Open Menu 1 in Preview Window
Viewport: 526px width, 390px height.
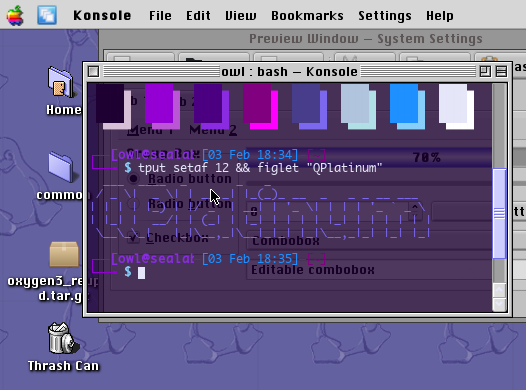150,130
